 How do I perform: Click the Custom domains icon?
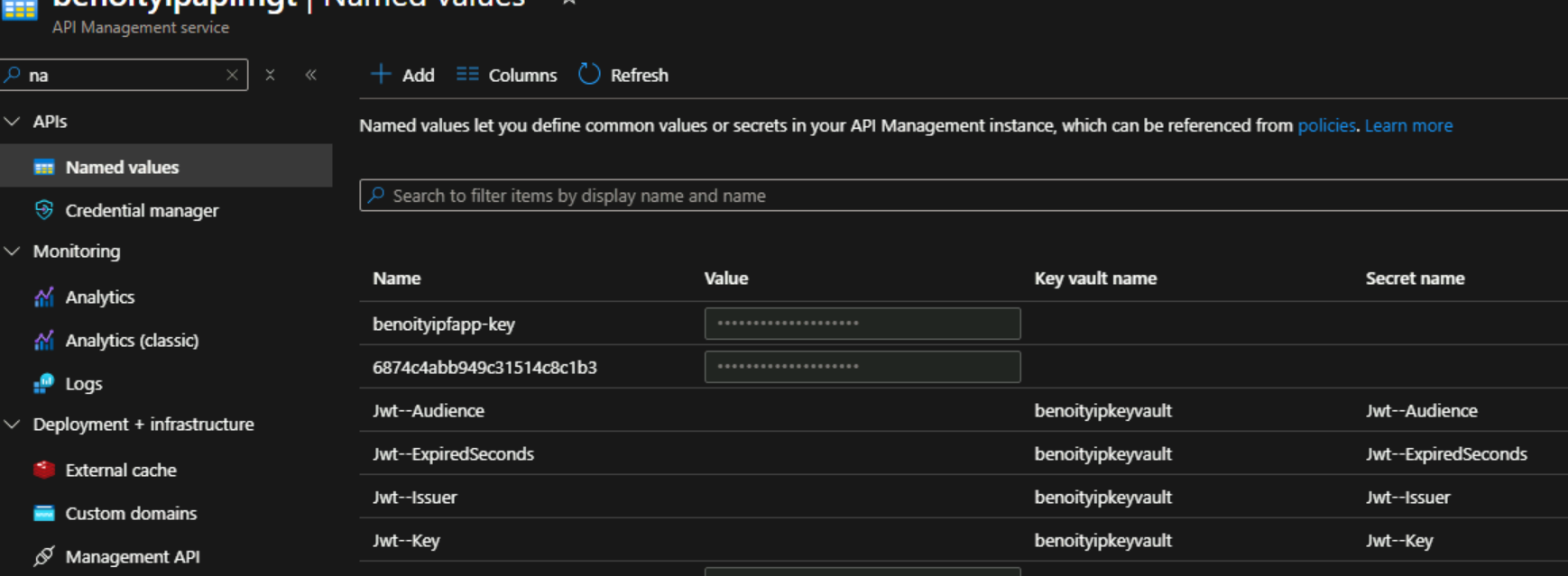pos(43,513)
